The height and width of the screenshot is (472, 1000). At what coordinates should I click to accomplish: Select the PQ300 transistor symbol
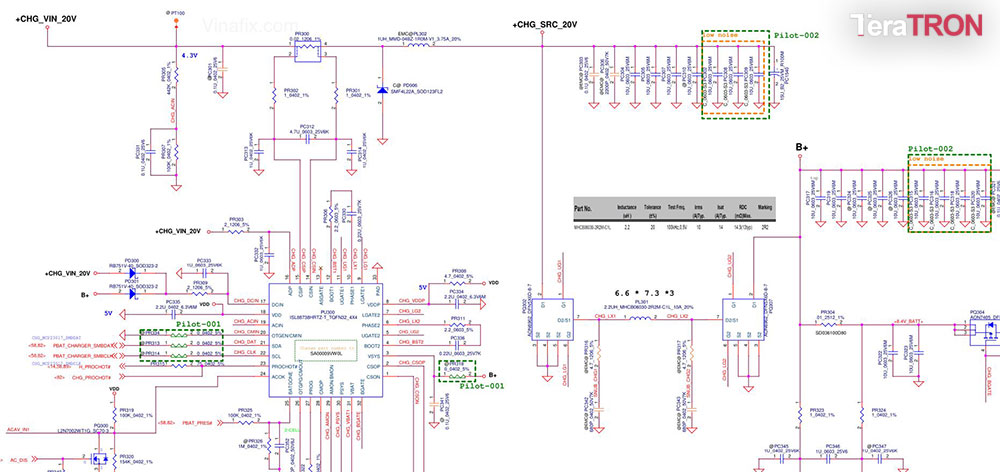click(99, 459)
